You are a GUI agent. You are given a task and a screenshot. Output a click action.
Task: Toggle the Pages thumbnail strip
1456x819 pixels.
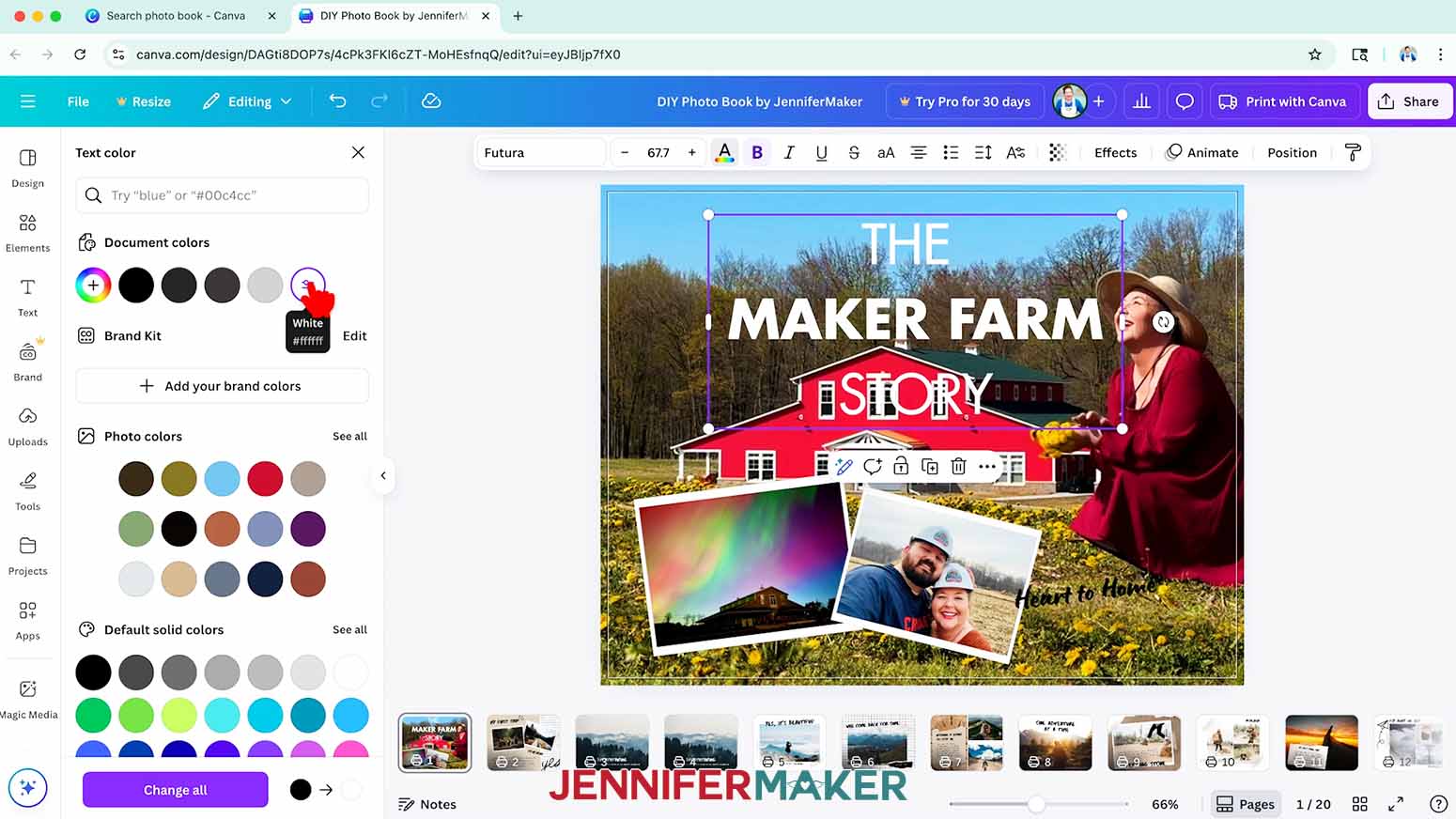coord(1245,804)
